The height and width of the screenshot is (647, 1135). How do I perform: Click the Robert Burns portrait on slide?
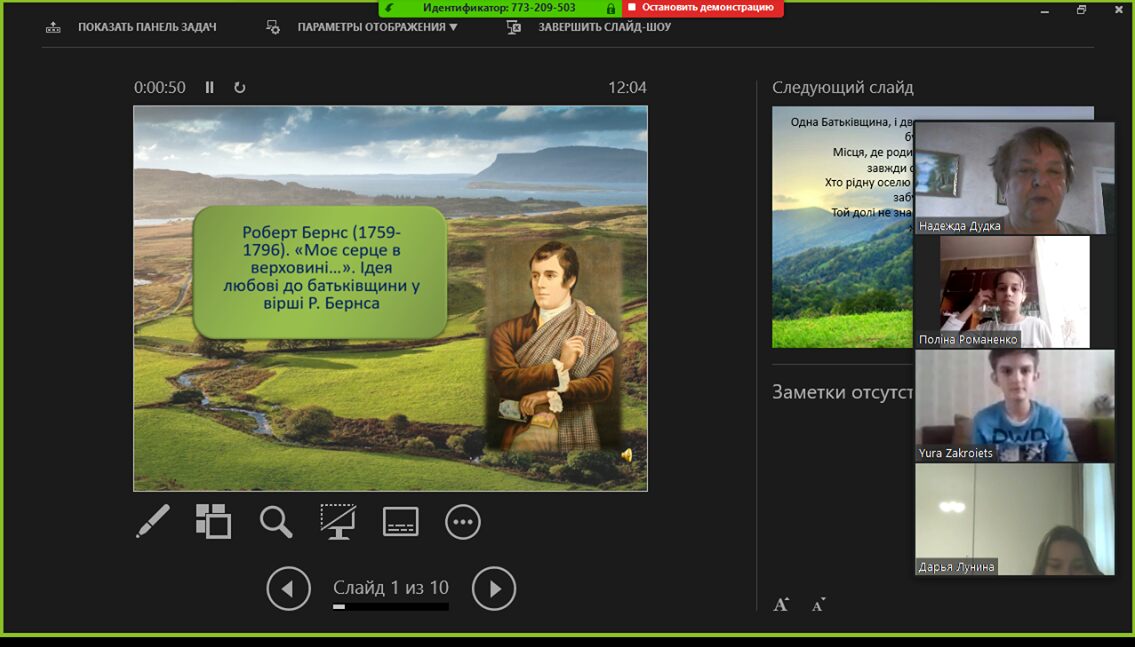(554, 346)
